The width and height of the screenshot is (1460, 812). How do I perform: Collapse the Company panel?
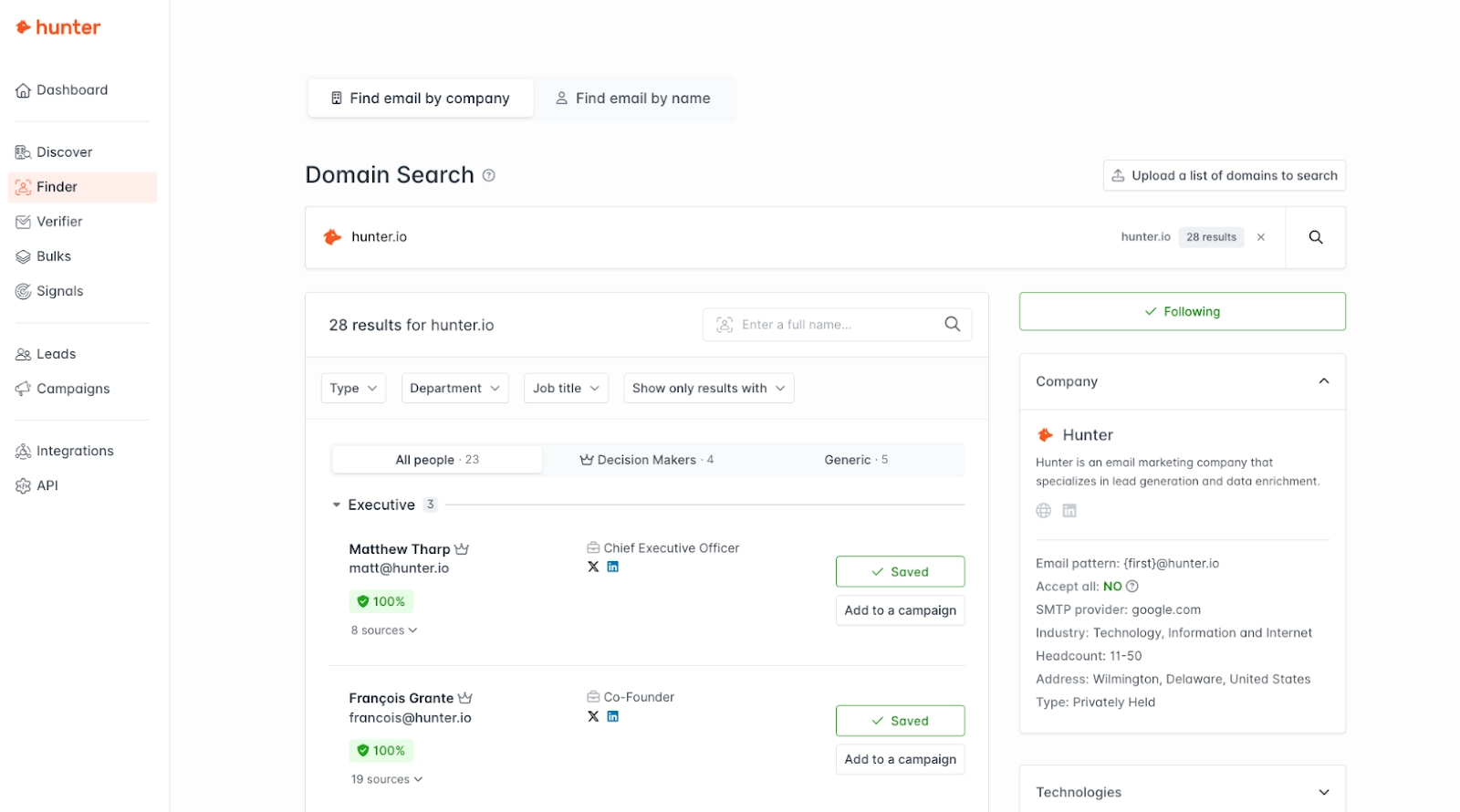point(1324,381)
